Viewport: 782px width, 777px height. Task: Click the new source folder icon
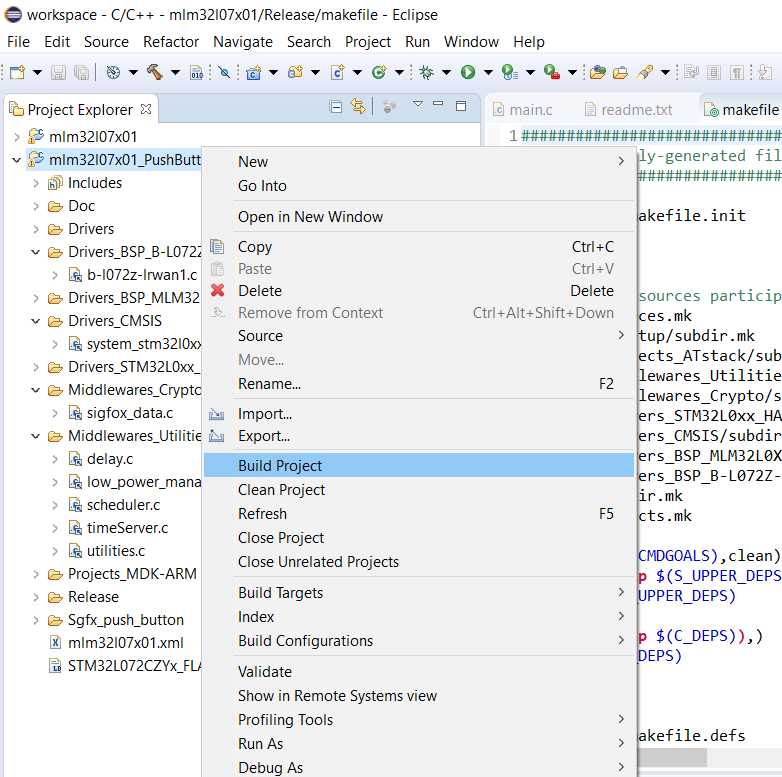click(295, 72)
